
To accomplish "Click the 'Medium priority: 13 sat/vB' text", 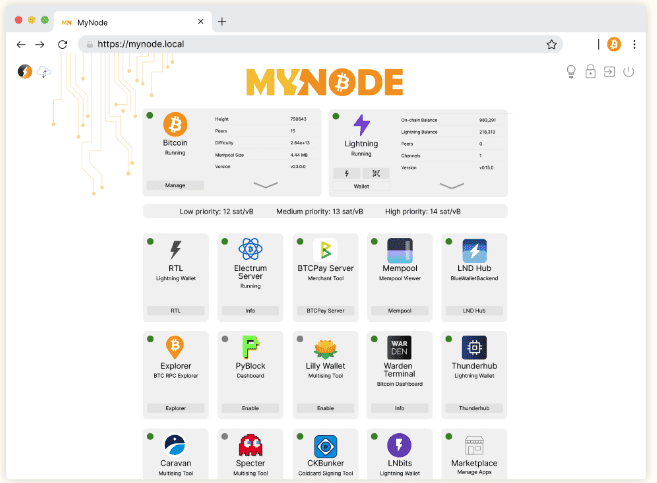I will click(x=320, y=212).
